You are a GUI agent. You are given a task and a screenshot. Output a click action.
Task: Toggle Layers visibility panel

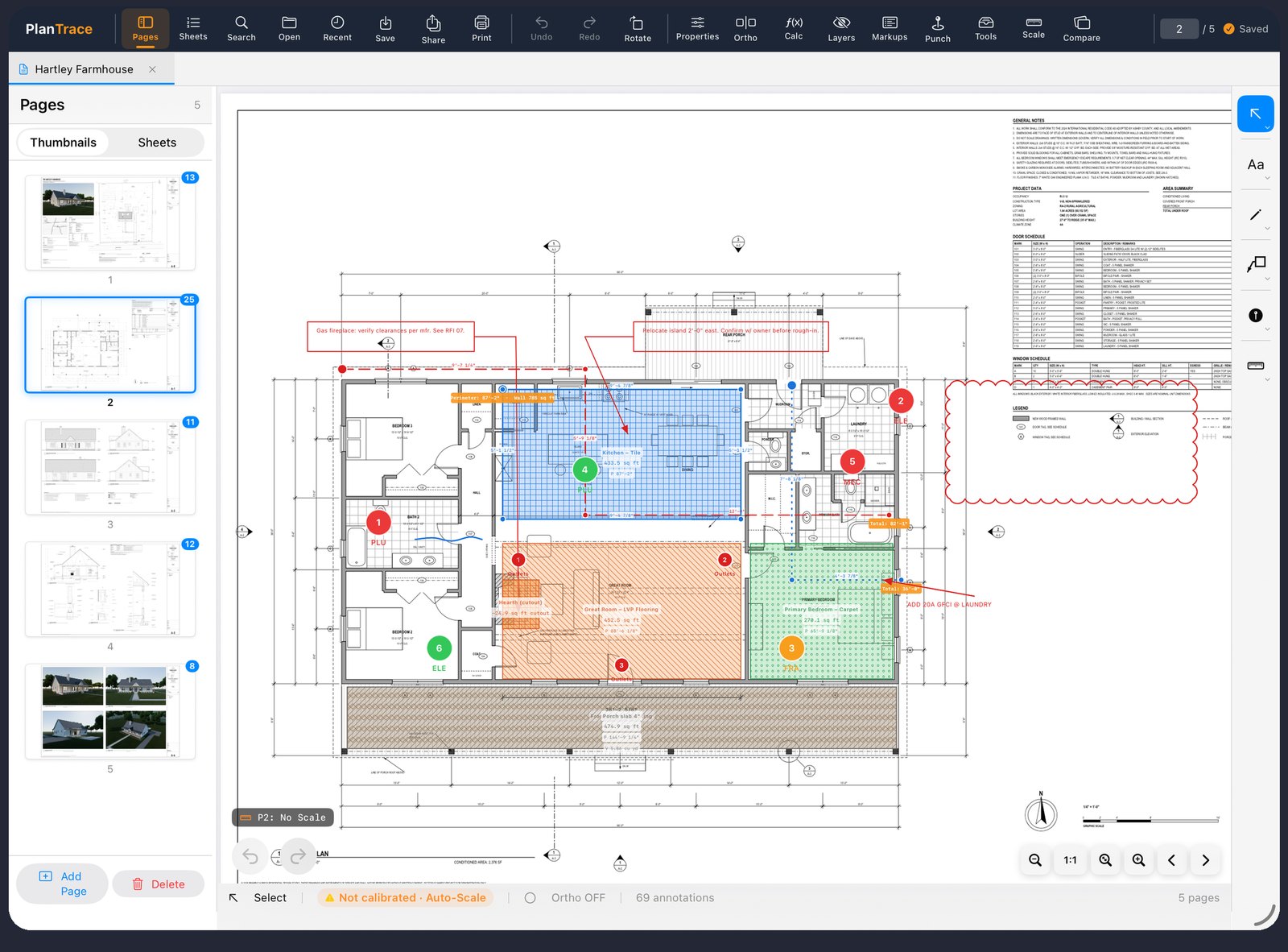click(x=841, y=28)
